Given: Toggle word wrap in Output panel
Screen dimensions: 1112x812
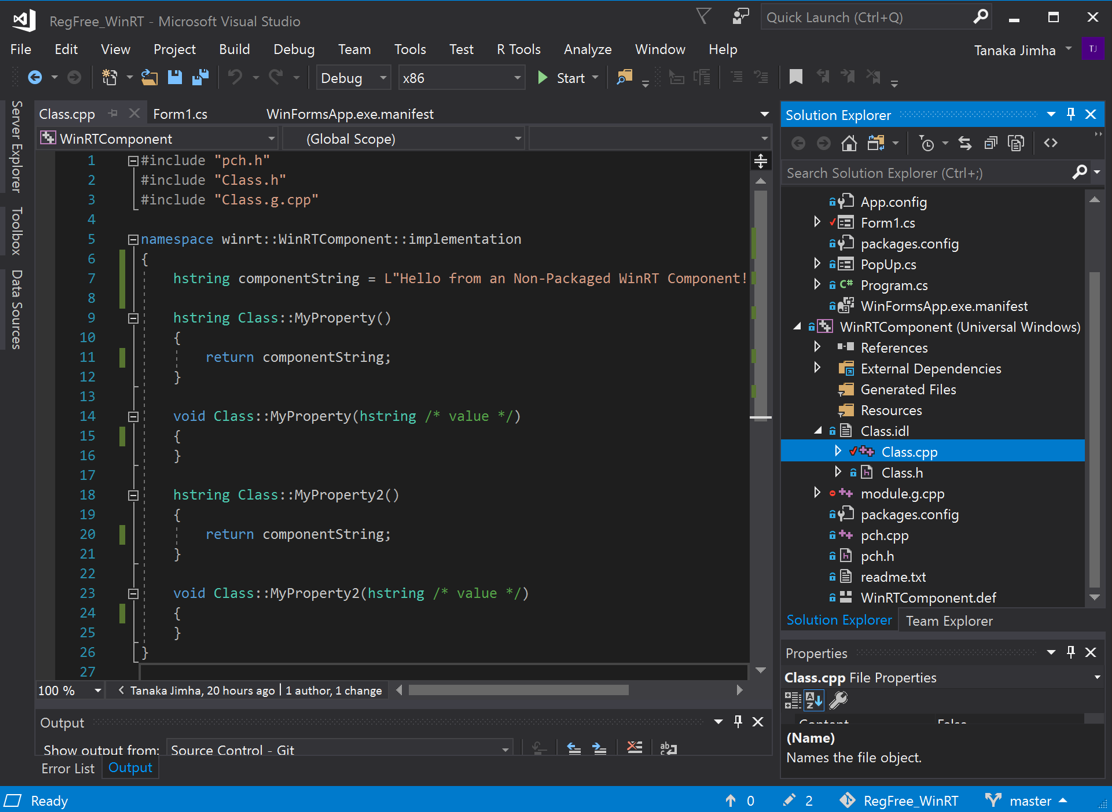Looking at the screenshot, I should tap(669, 748).
